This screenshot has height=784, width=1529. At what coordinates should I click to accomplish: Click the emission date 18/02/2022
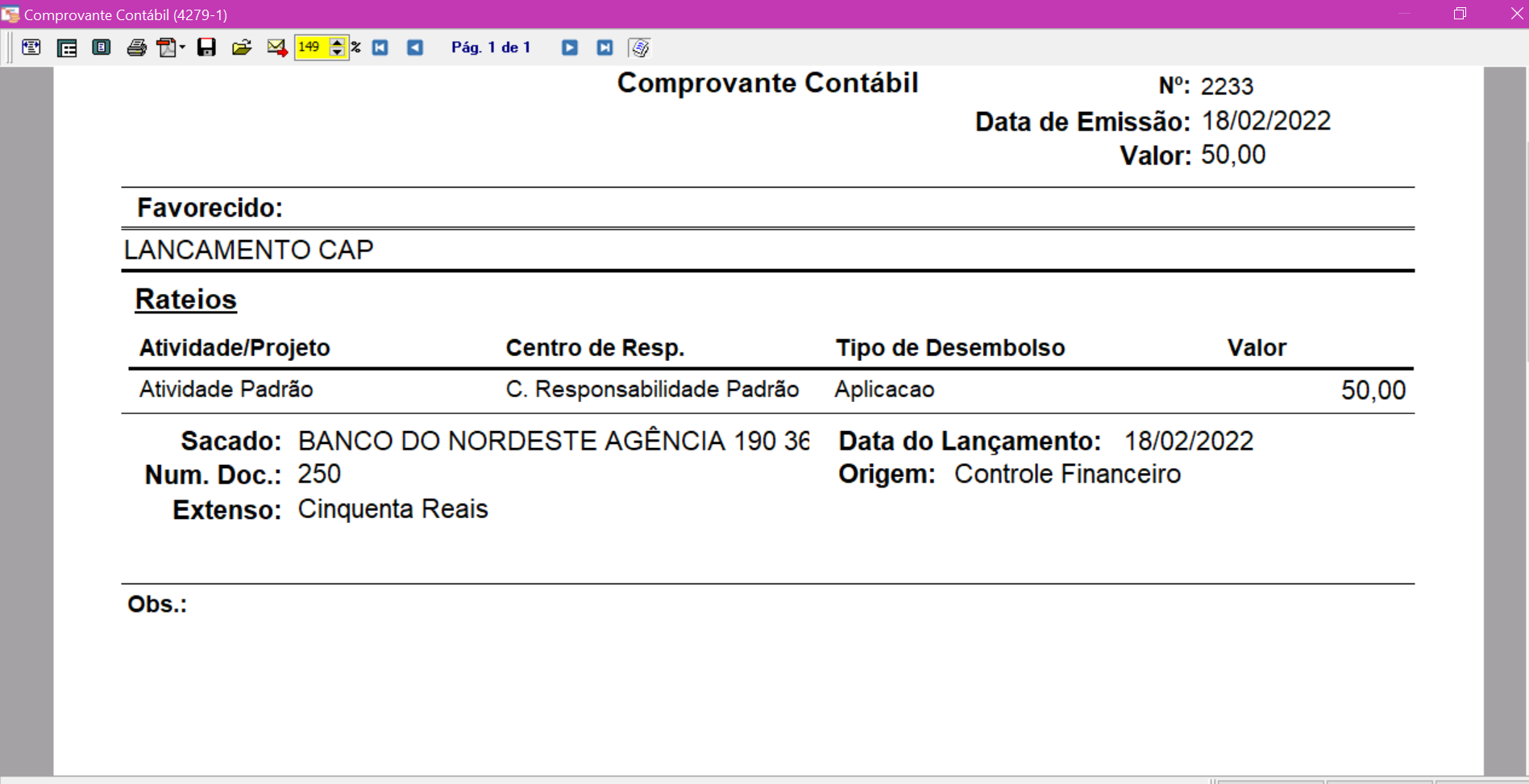tap(1265, 121)
